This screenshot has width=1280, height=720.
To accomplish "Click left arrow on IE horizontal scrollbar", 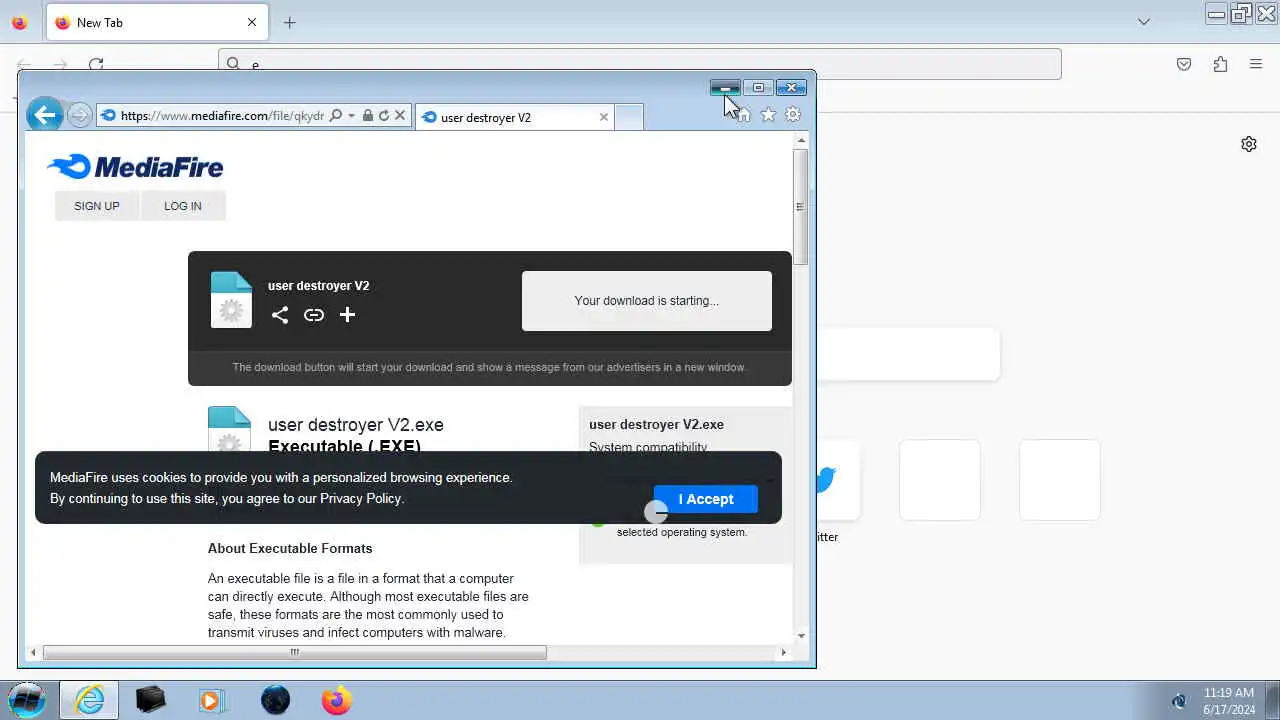I will pyautogui.click(x=33, y=652).
